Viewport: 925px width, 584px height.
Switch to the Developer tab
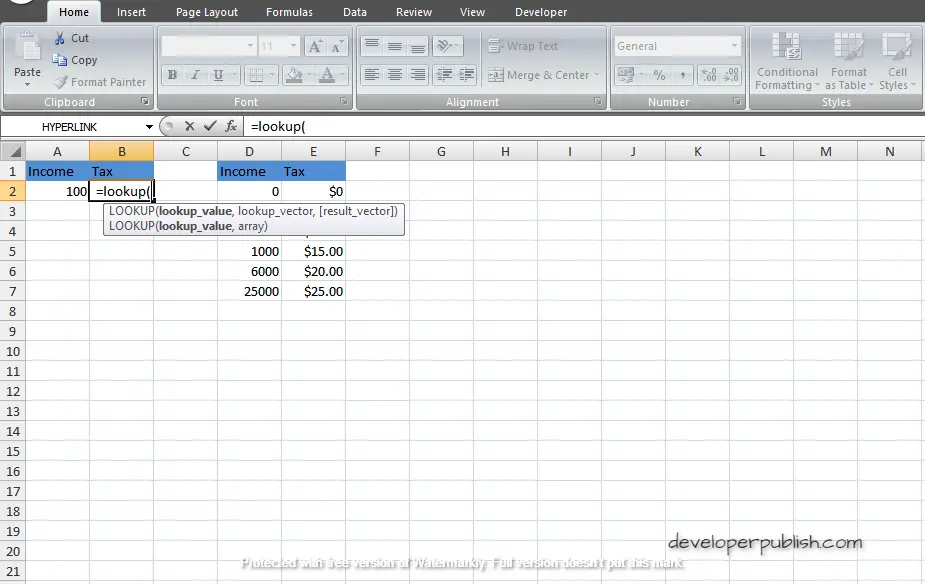(x=540, y=12)
